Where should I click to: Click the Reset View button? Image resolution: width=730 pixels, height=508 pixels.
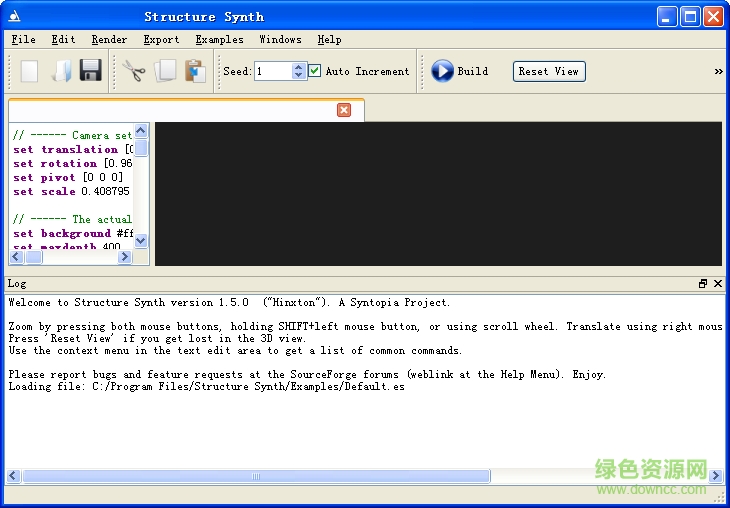pos(549,71)
